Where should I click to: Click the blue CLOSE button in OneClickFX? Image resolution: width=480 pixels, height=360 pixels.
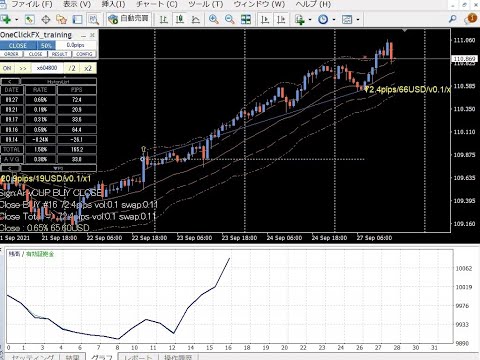18,45
